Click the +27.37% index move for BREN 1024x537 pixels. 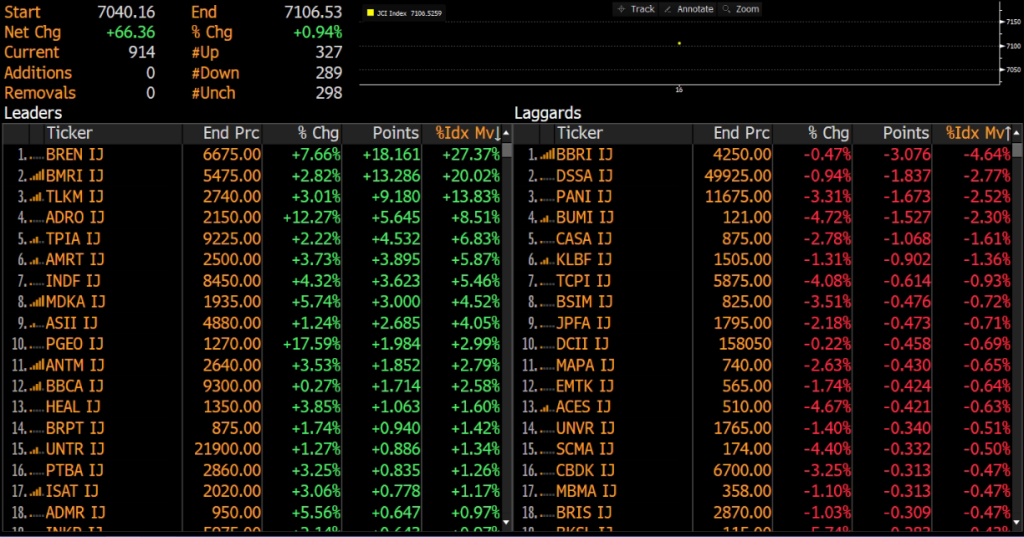(x=471, y=155)
